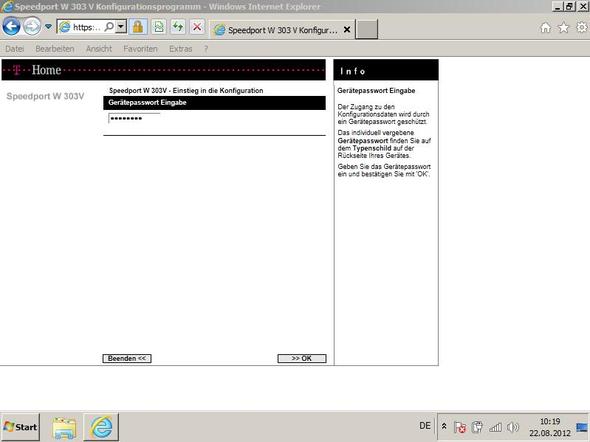This screenshot has height=442, width=590.
Task: Open the Datei menu
Action: 15,49
